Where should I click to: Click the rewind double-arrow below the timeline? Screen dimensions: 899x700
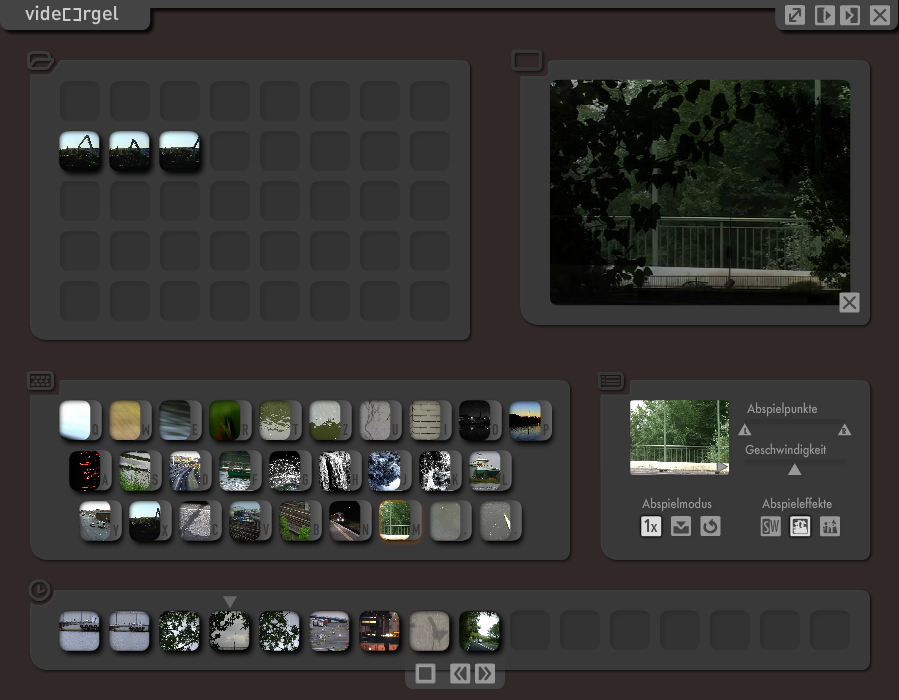coord(459,674)
